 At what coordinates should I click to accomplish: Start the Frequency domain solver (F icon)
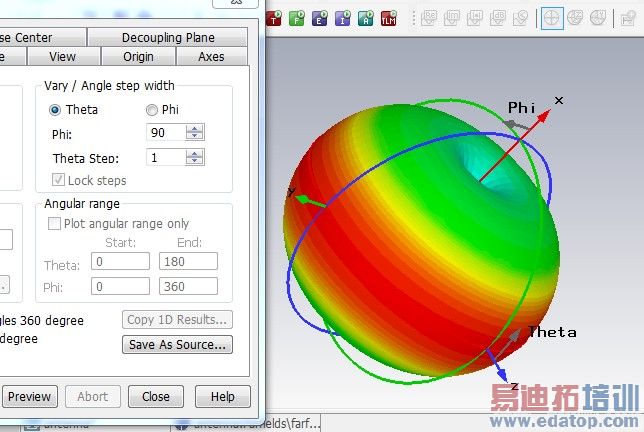[x=297, y=18]
